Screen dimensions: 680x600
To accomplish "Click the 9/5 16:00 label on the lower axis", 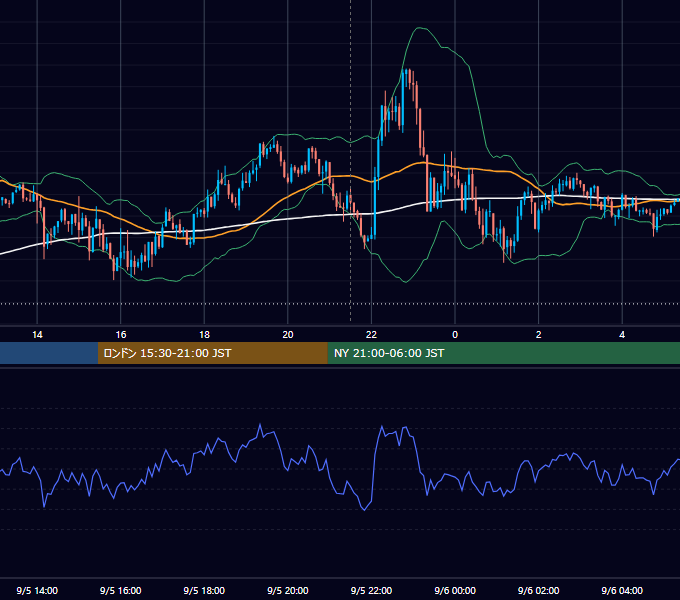I will pos(121,590).
